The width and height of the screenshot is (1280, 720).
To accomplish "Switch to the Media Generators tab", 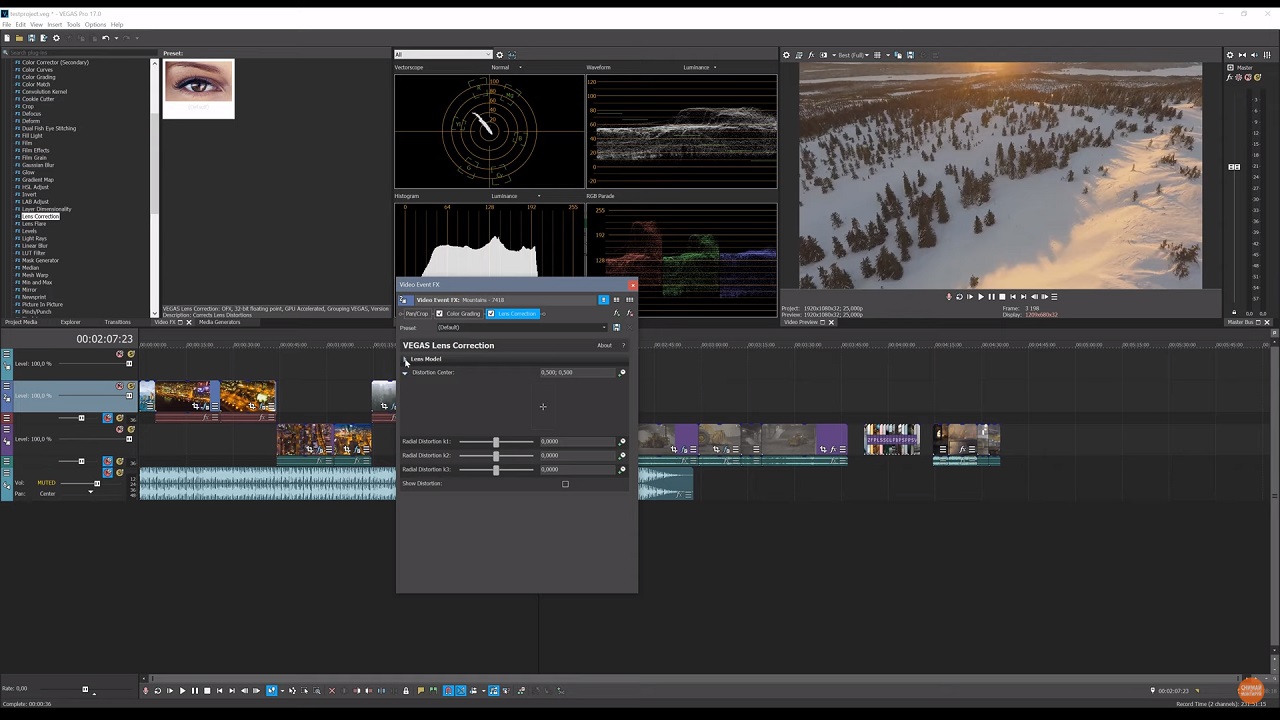I will (219, 322).
